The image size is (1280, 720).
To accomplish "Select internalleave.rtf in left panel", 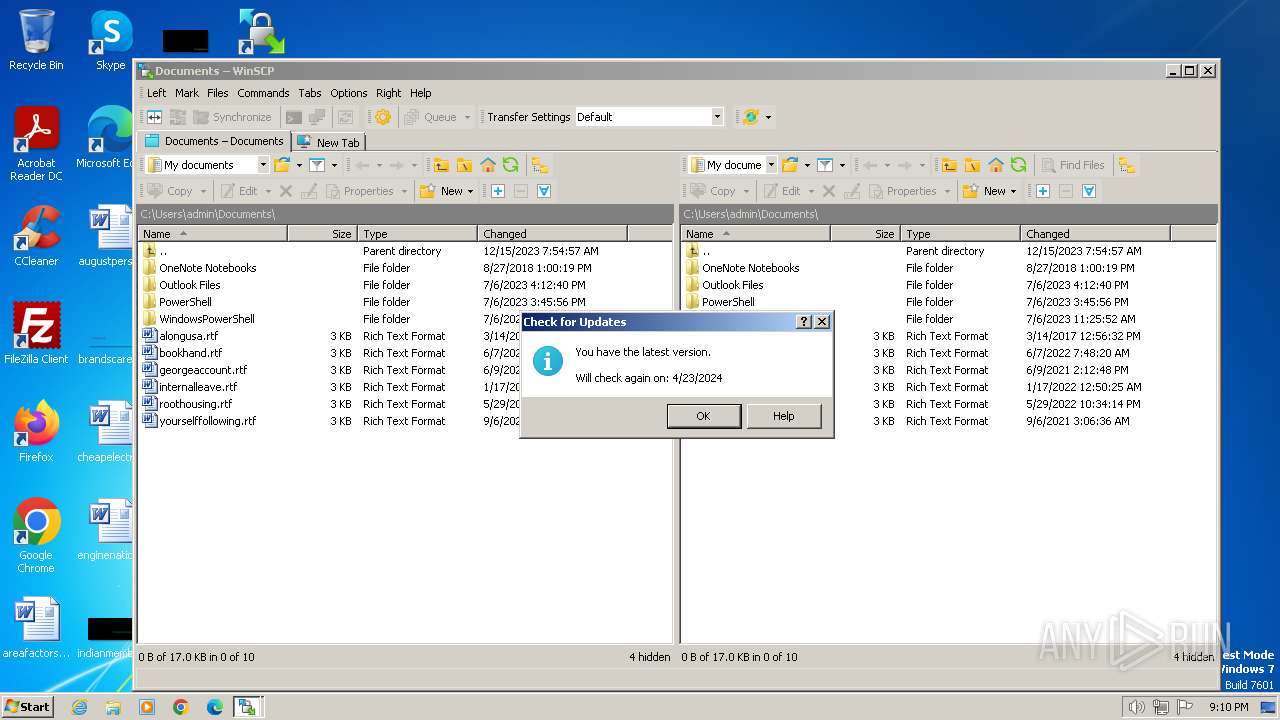I will pos(198,387).
